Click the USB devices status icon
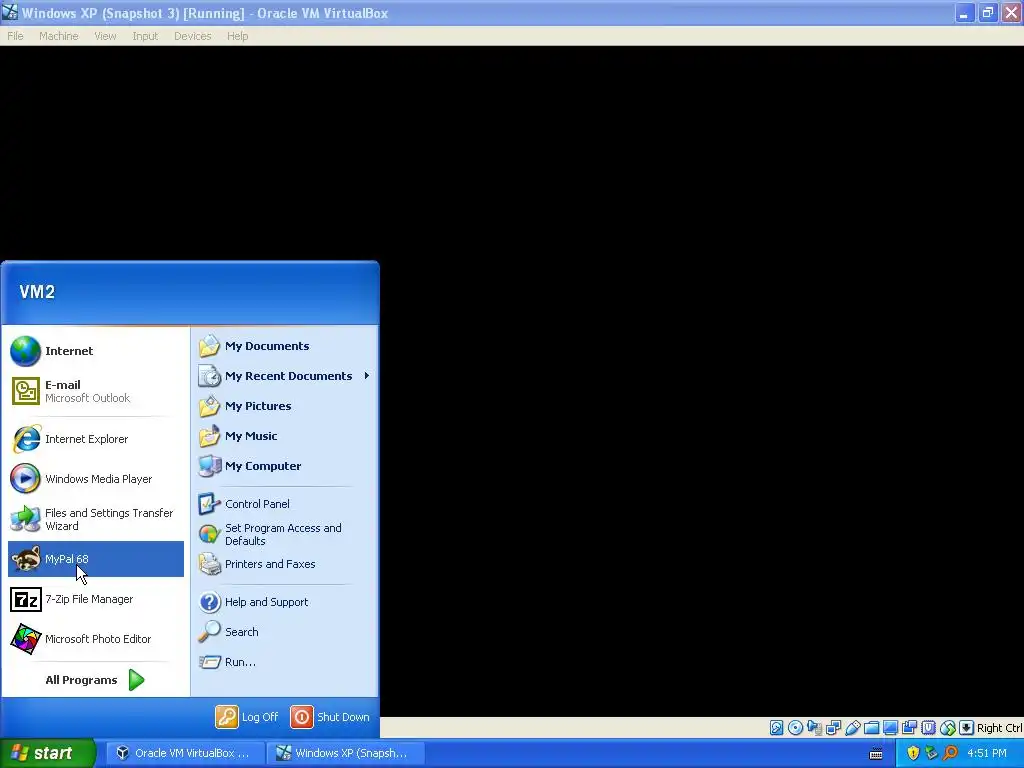Screen dimensions: 1024x768 (852, 728)
